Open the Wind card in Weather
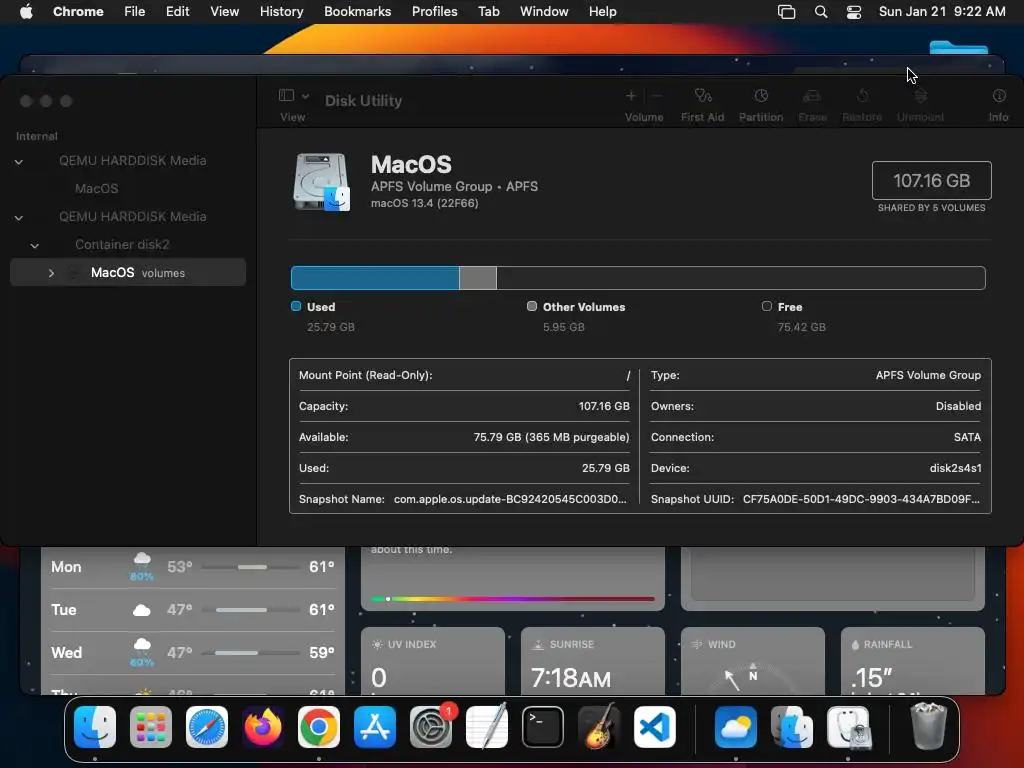This screenshot has height=768, width=1024. click(x=753, y=661)
